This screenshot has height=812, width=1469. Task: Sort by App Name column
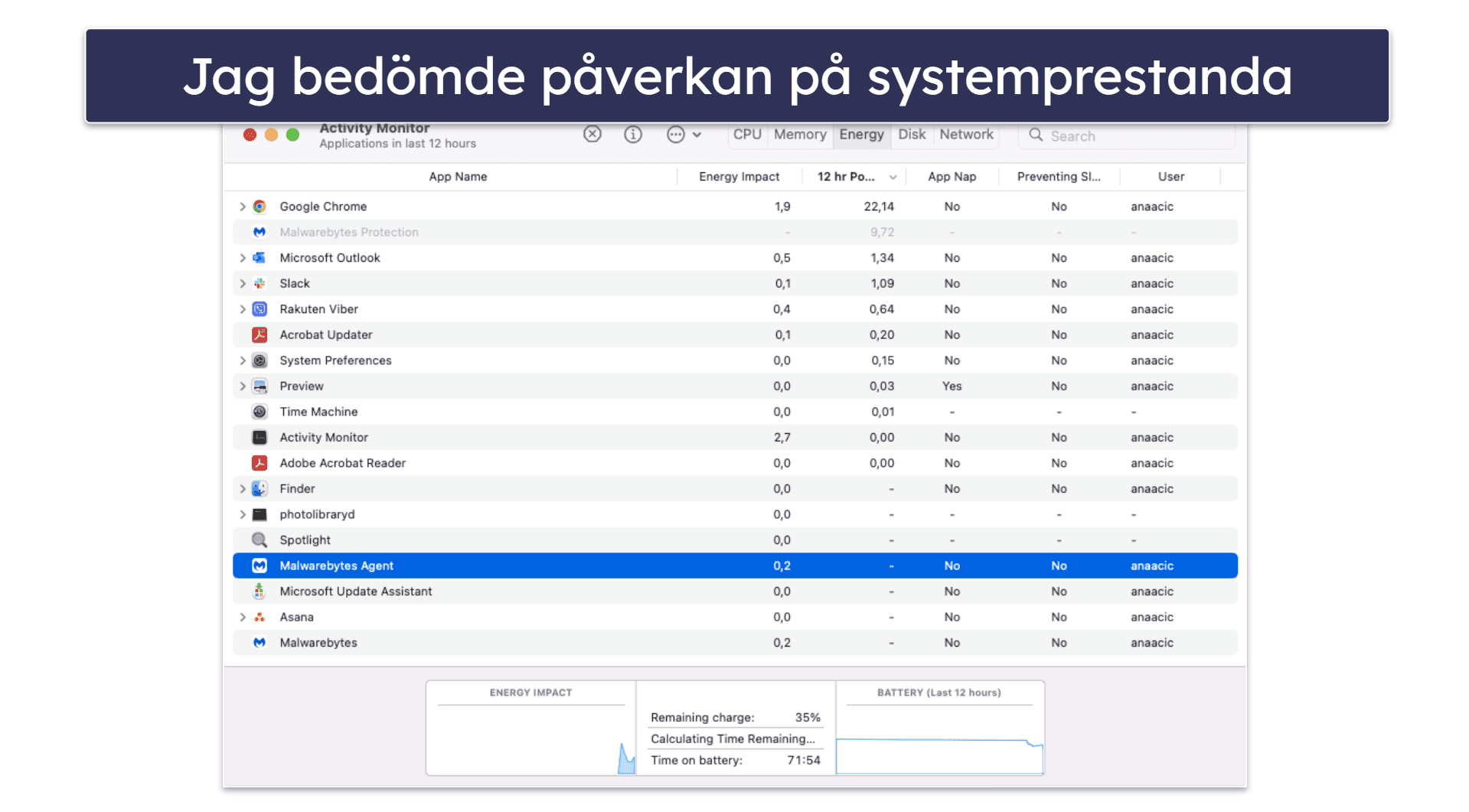click(x=458, y=177)
